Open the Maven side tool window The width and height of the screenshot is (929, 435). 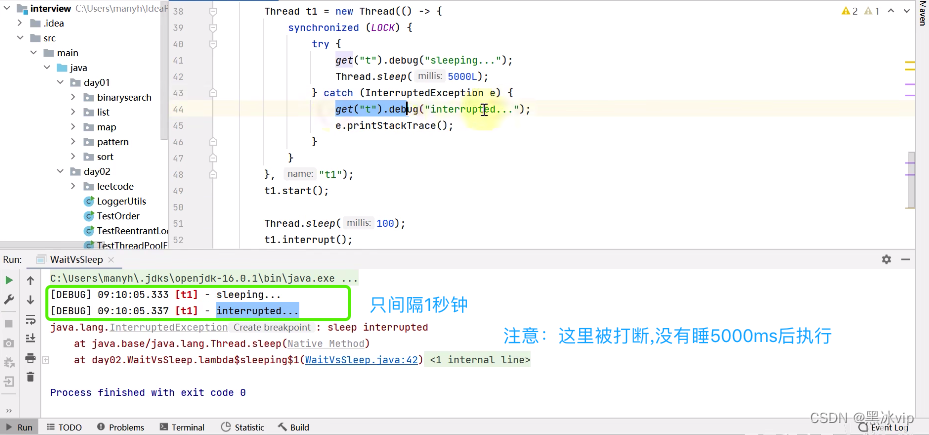click(922, 13)
